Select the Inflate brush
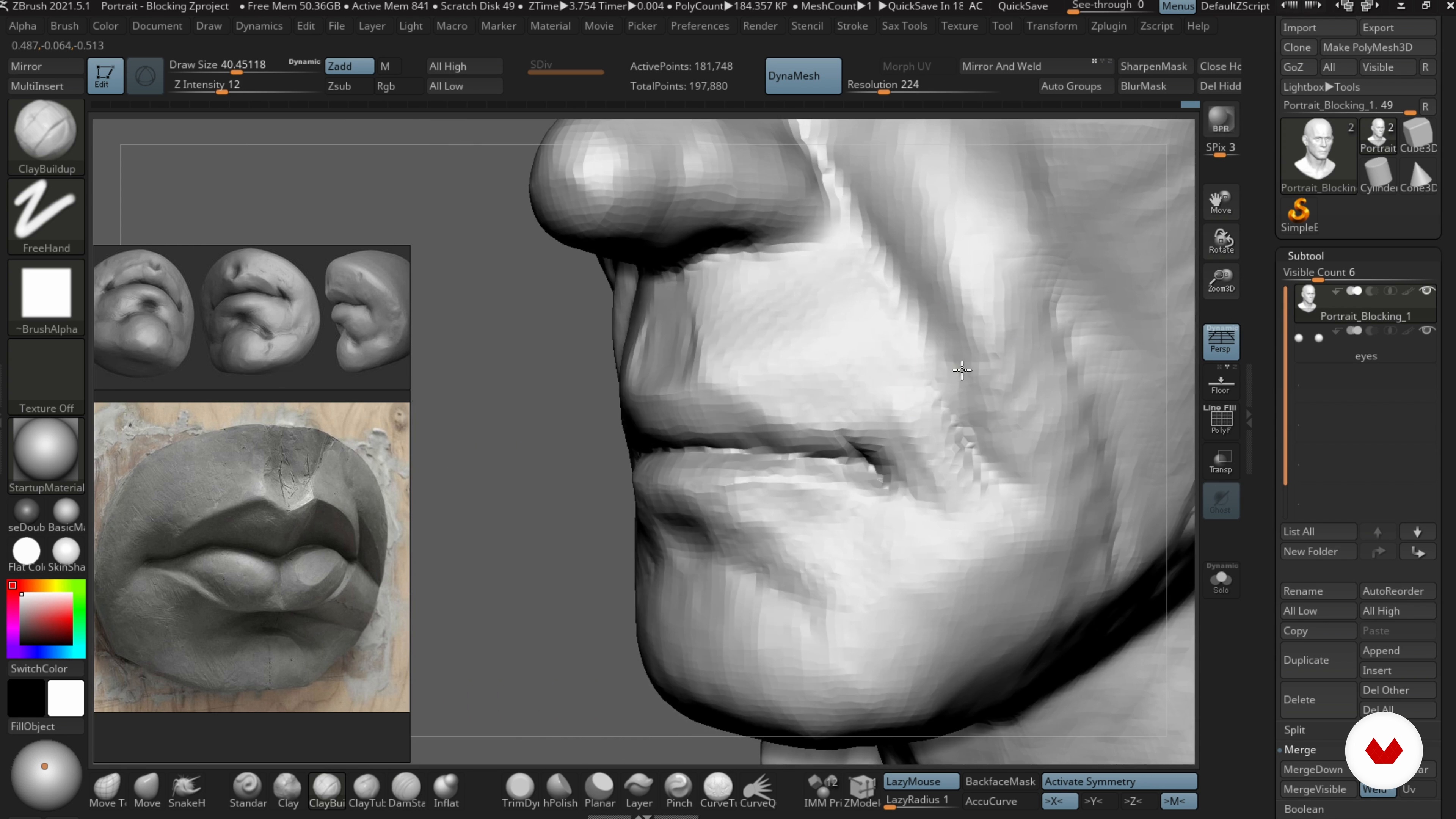Image resolution: width=1456 pixels, height=819 pixels. coord(446,791)
